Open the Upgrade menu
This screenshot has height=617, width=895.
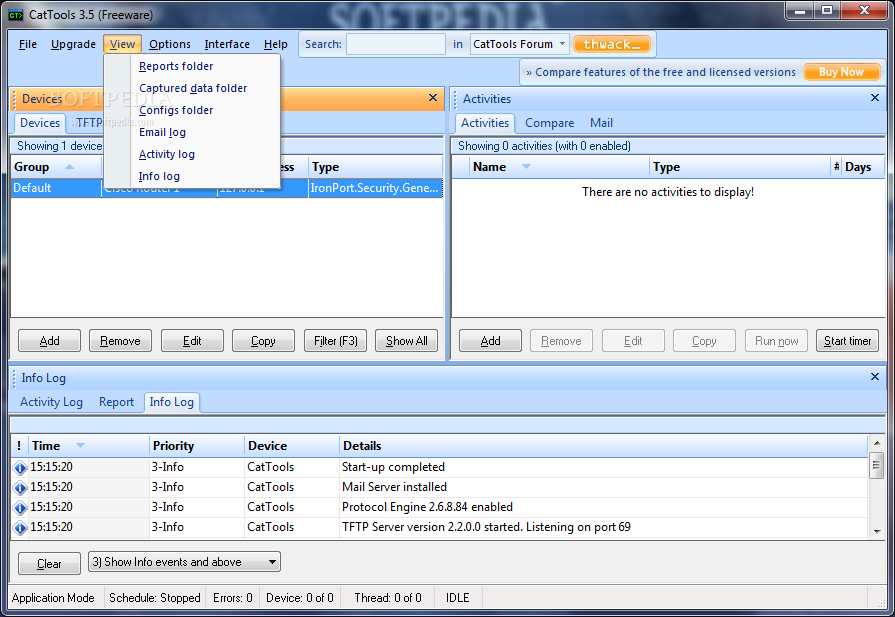(73, 45)
